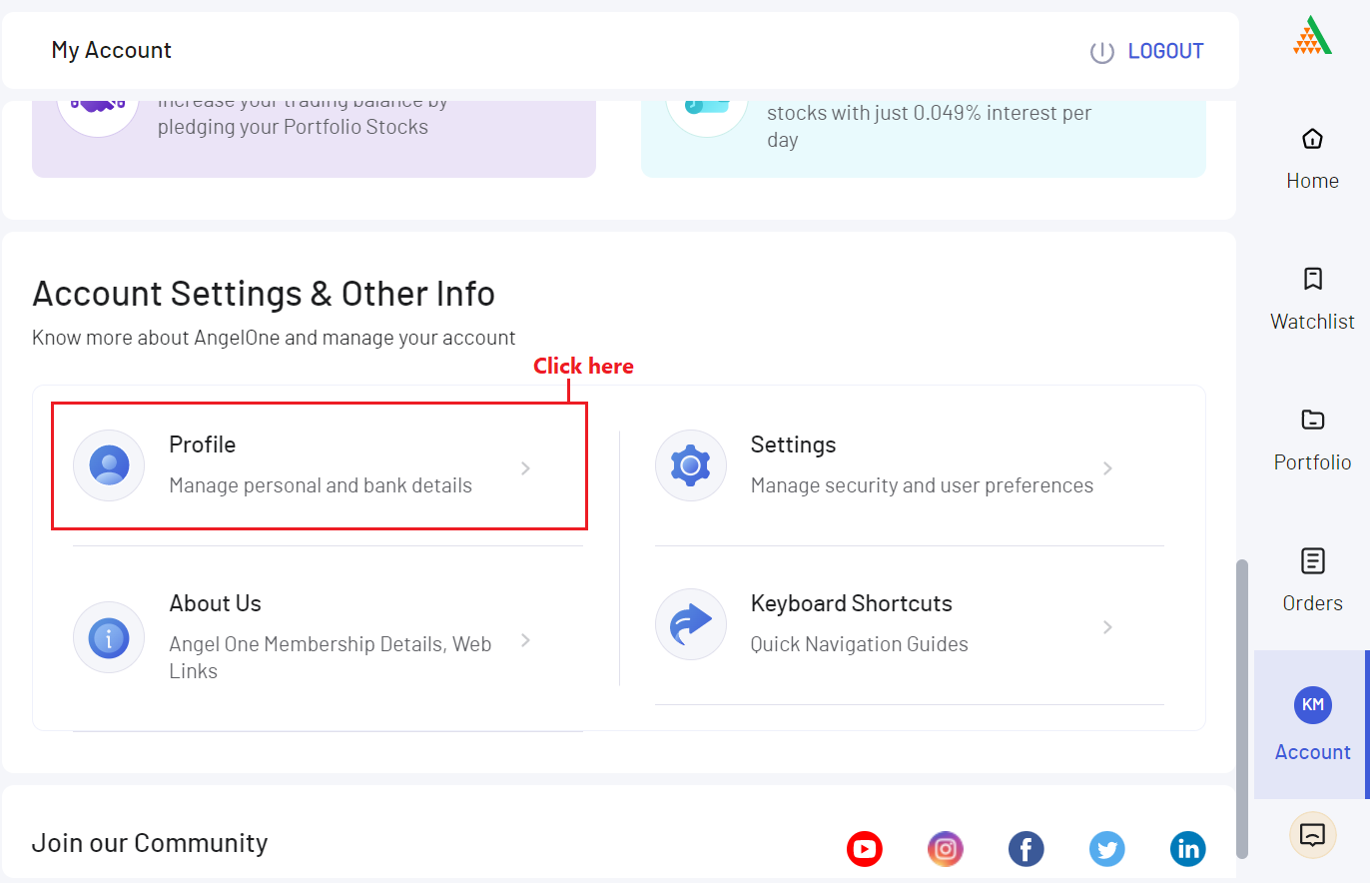Viewport: 1372px width, 883px height.
Task: Expand the Settings row chevron
Action: tap(1107, 468)
